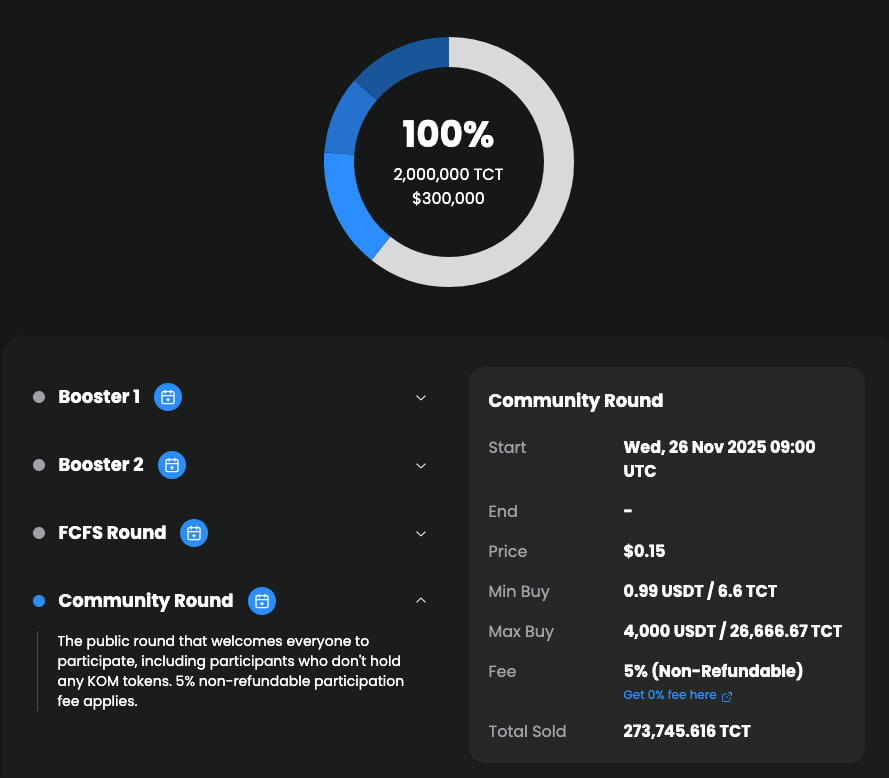Click the 'Max Buy' label
889x778 pixels.
[x=521, y=632]
